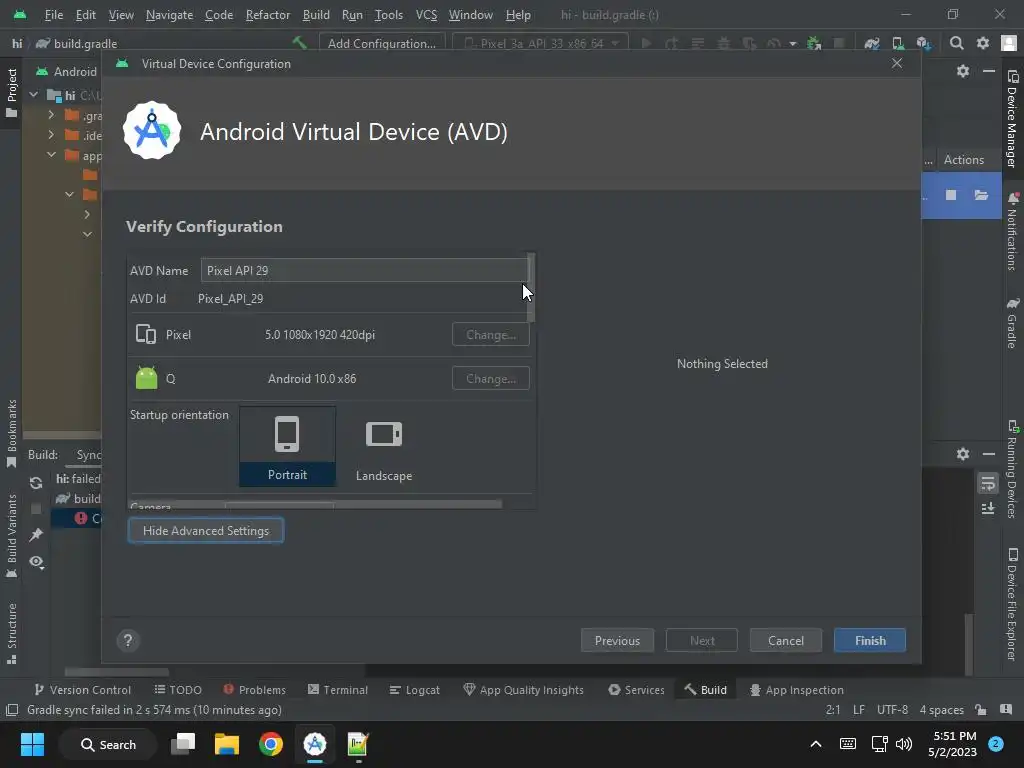Open Task View on taskbar
The width and height of the screenshot is (1024, 768).
pyautogui.click(x=183, y=744)
